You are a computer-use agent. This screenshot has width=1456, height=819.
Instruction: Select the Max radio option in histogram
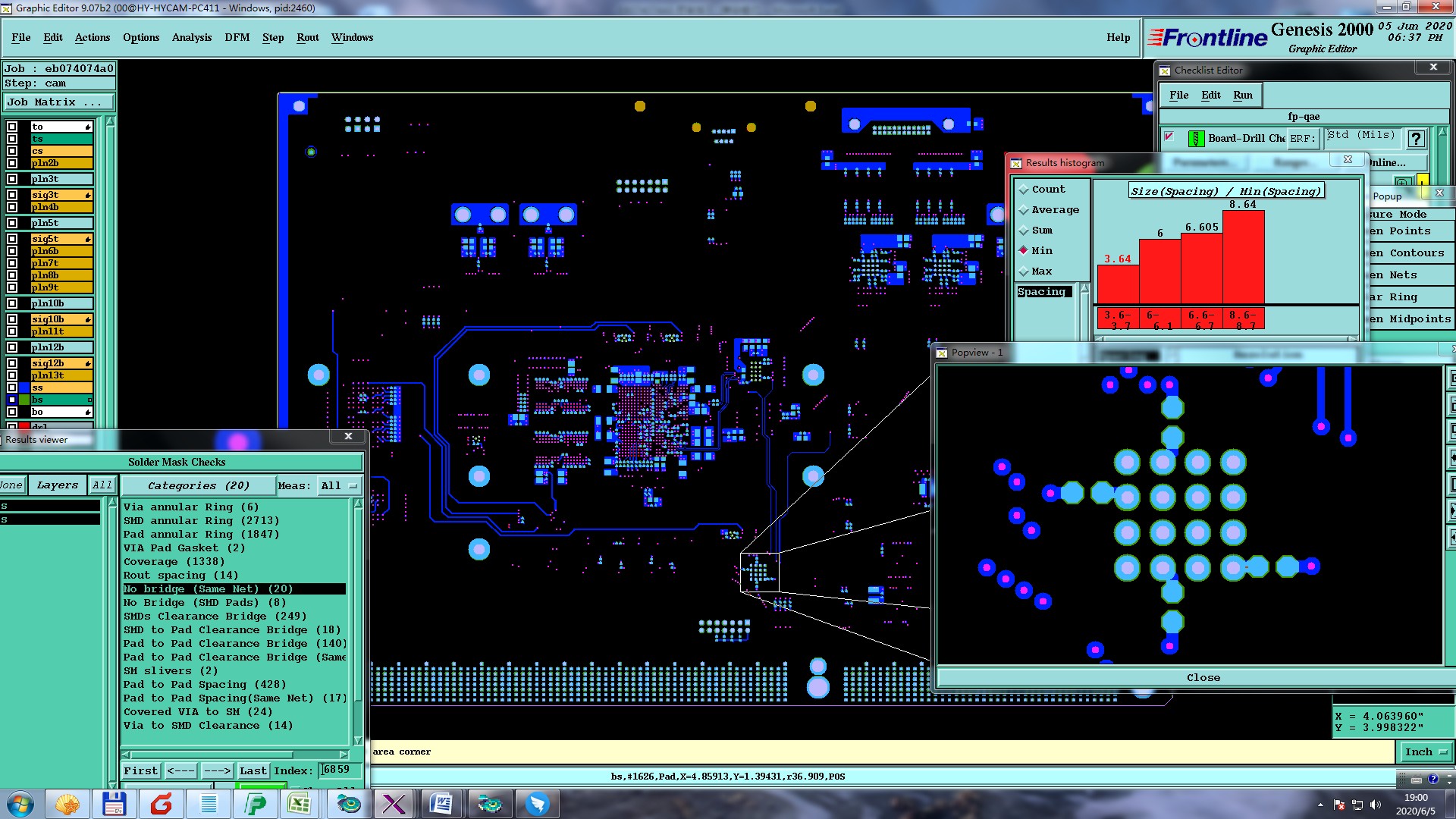pyautogui.click(x=1024, y=271)
